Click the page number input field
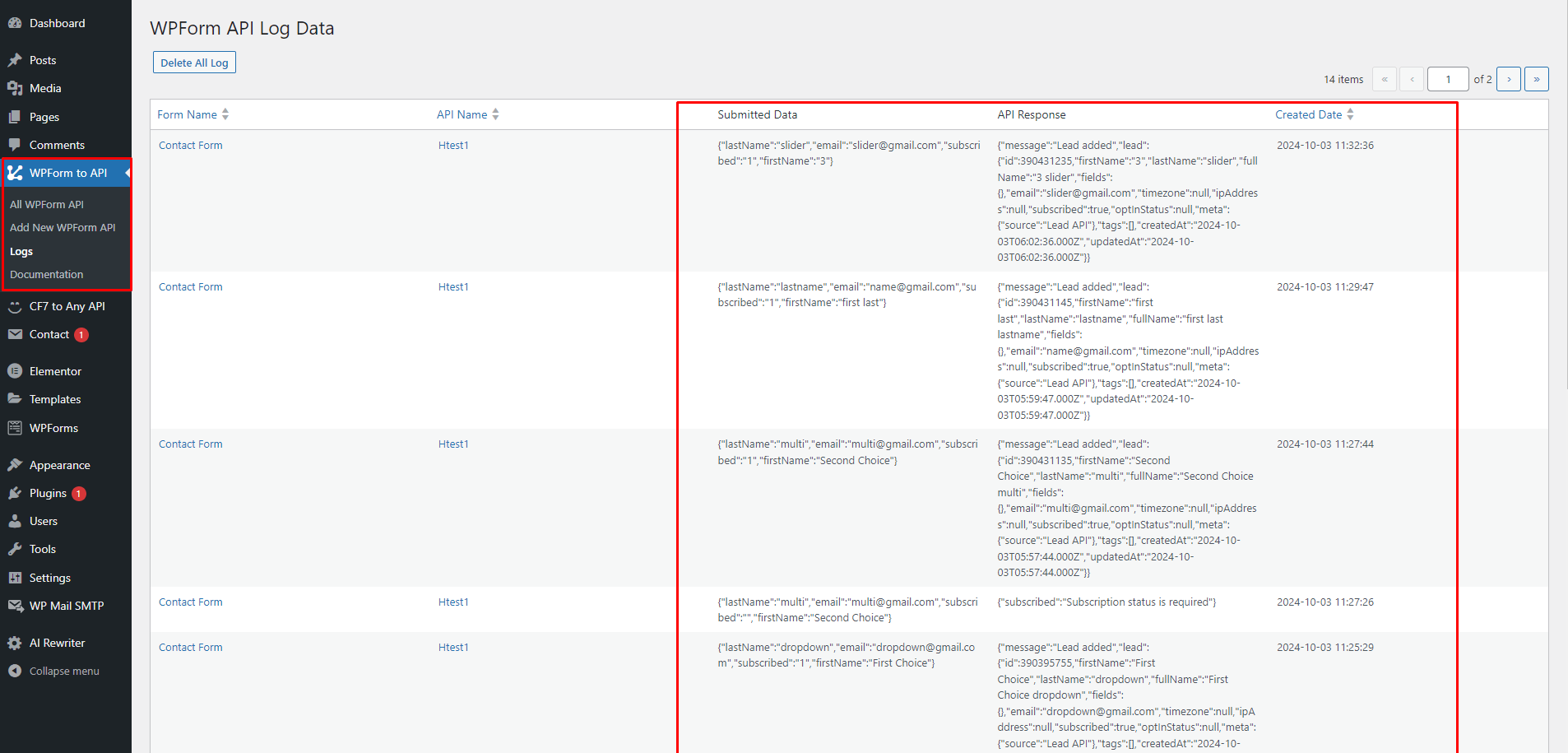This screenshot has width=1568, height=753. [1448, 79]
